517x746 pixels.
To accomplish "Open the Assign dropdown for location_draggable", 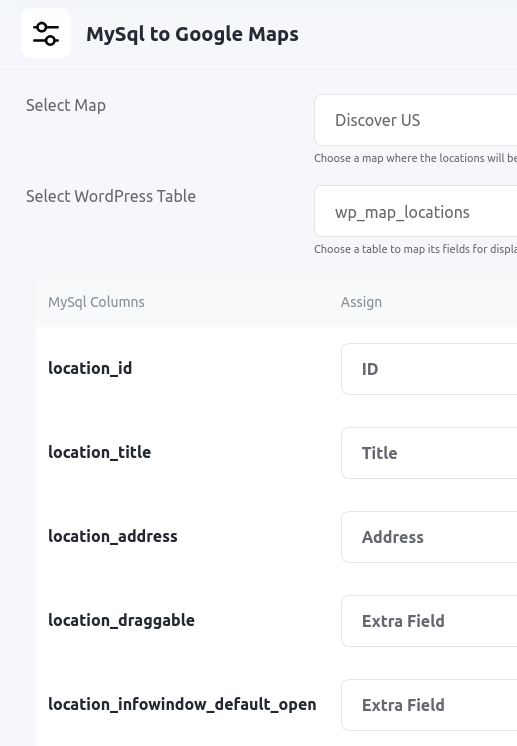I will point(429,621).
